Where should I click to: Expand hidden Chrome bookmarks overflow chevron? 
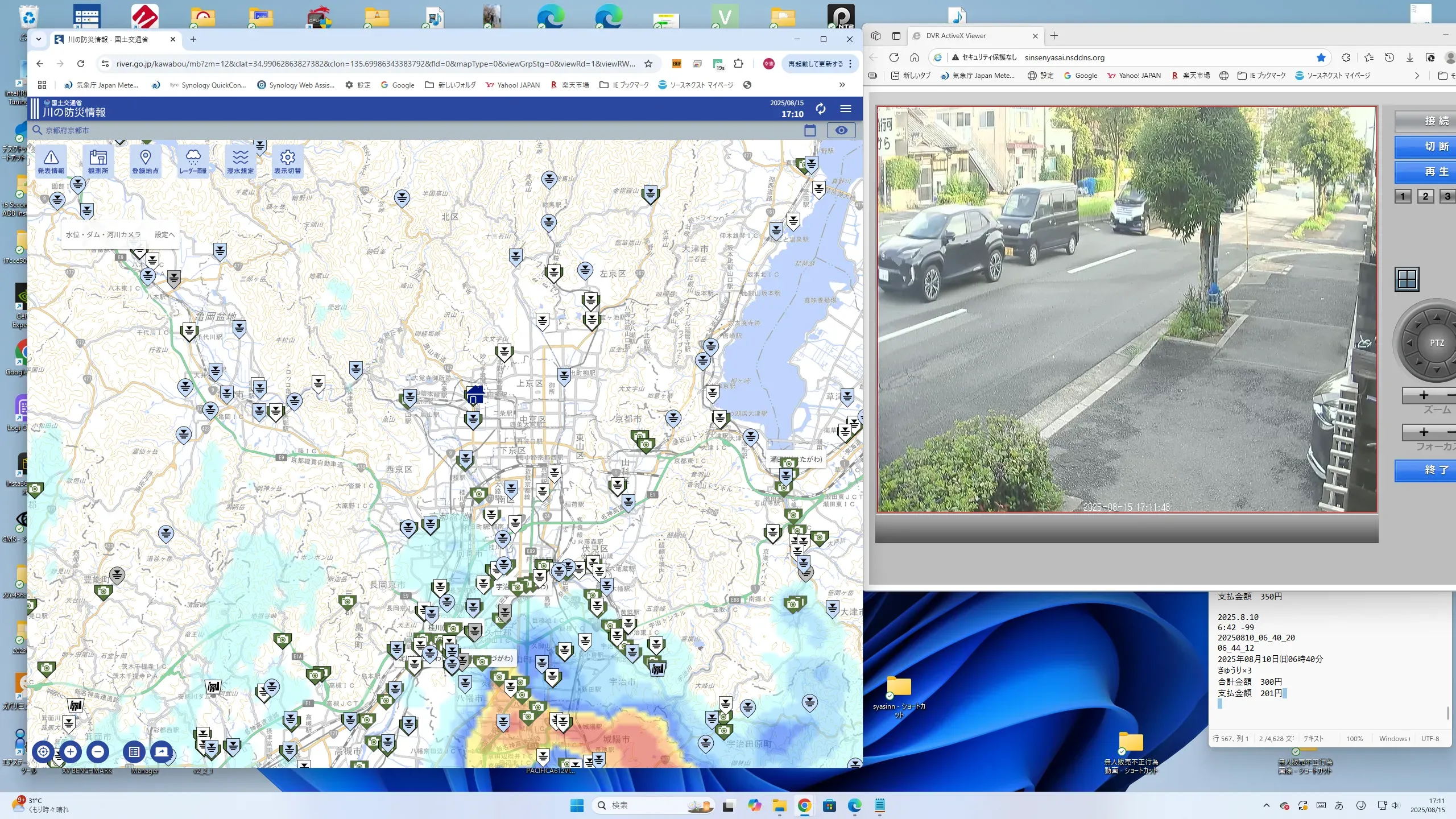coord(842,85)
